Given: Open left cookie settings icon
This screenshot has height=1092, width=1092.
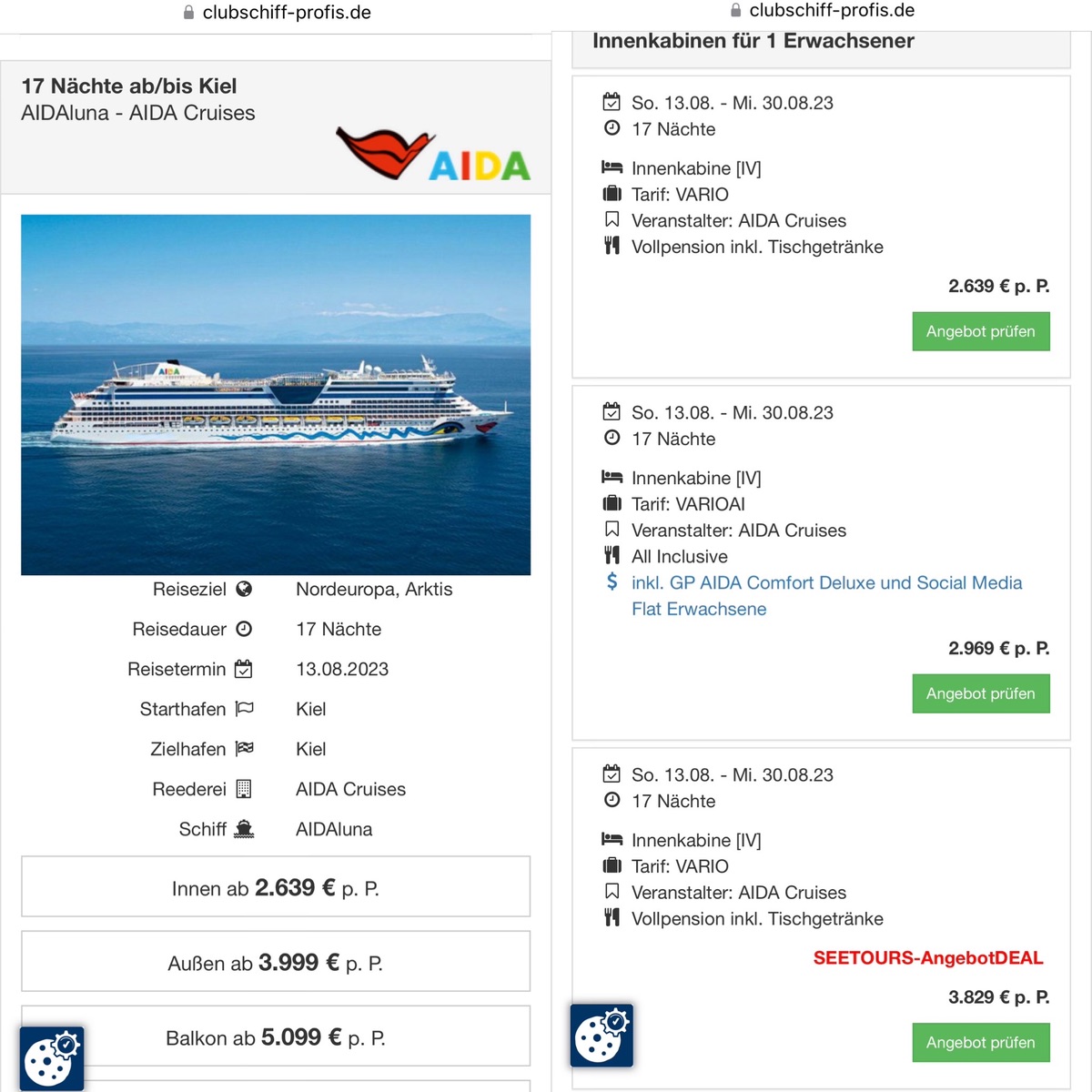Looking at the screenshot, I should (x=52, y=1058).
